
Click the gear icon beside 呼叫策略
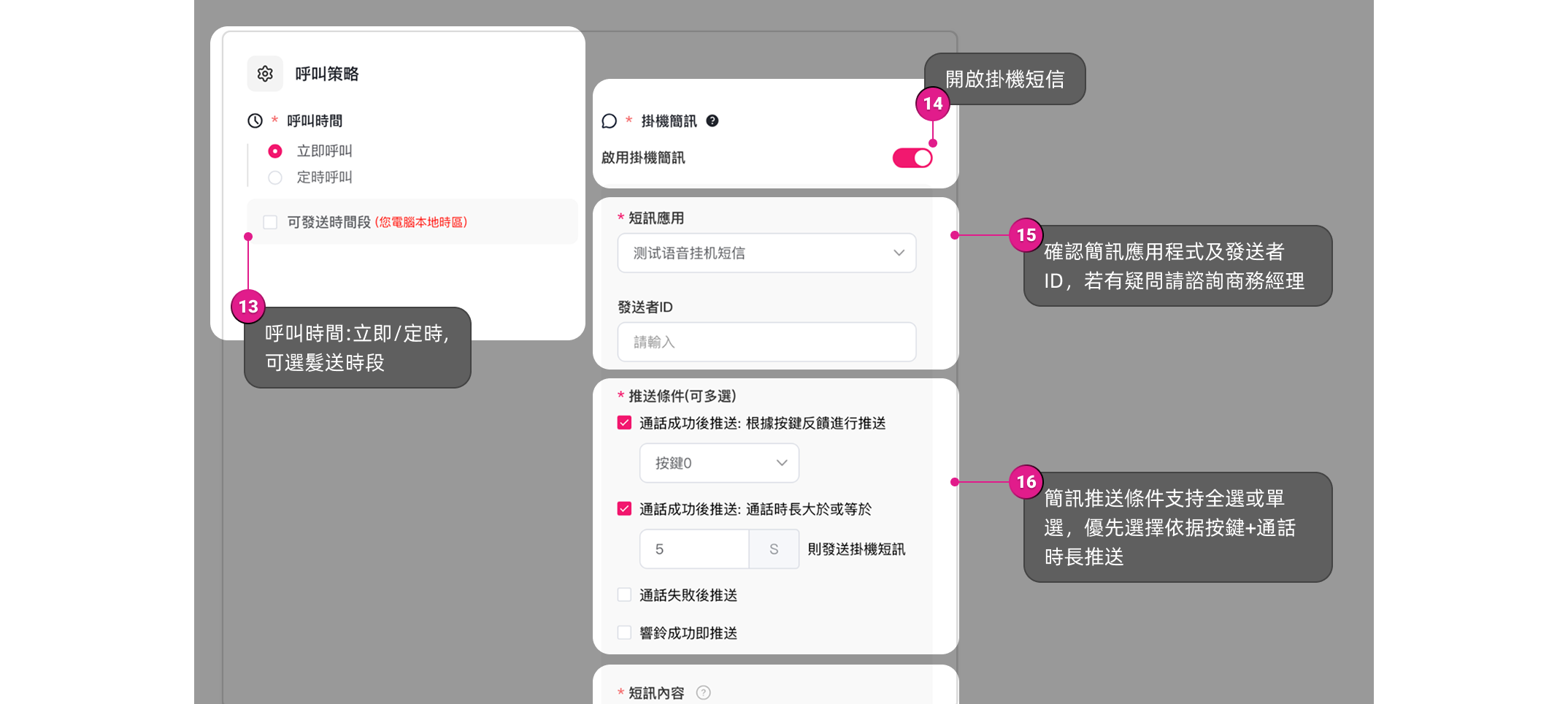tap(265, 74)
